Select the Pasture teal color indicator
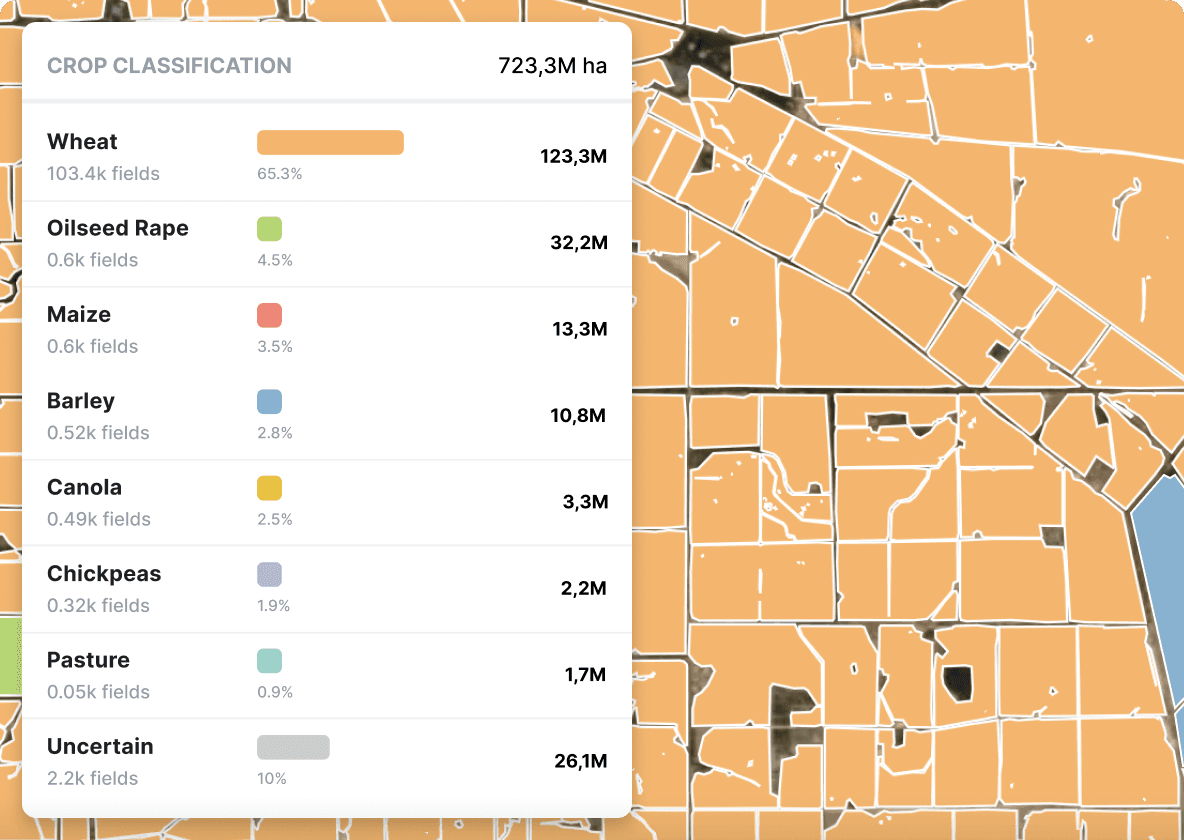Screen dimensions: 1184x840 268,661
